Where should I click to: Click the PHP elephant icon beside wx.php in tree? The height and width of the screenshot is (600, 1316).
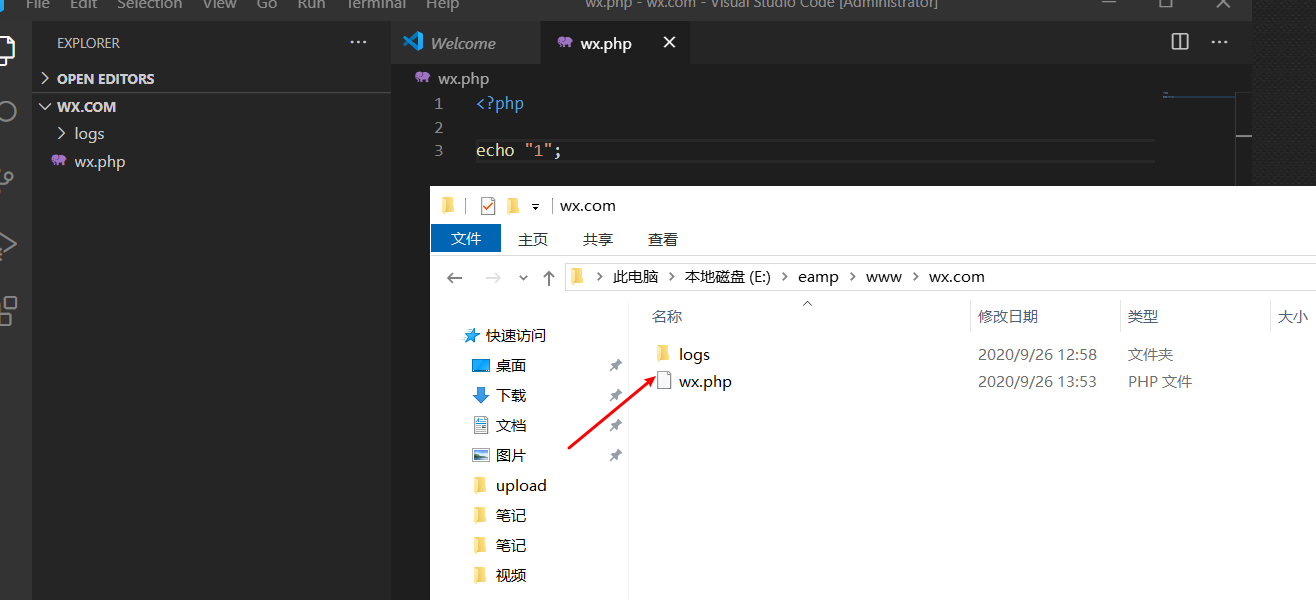tap(59, 161)
